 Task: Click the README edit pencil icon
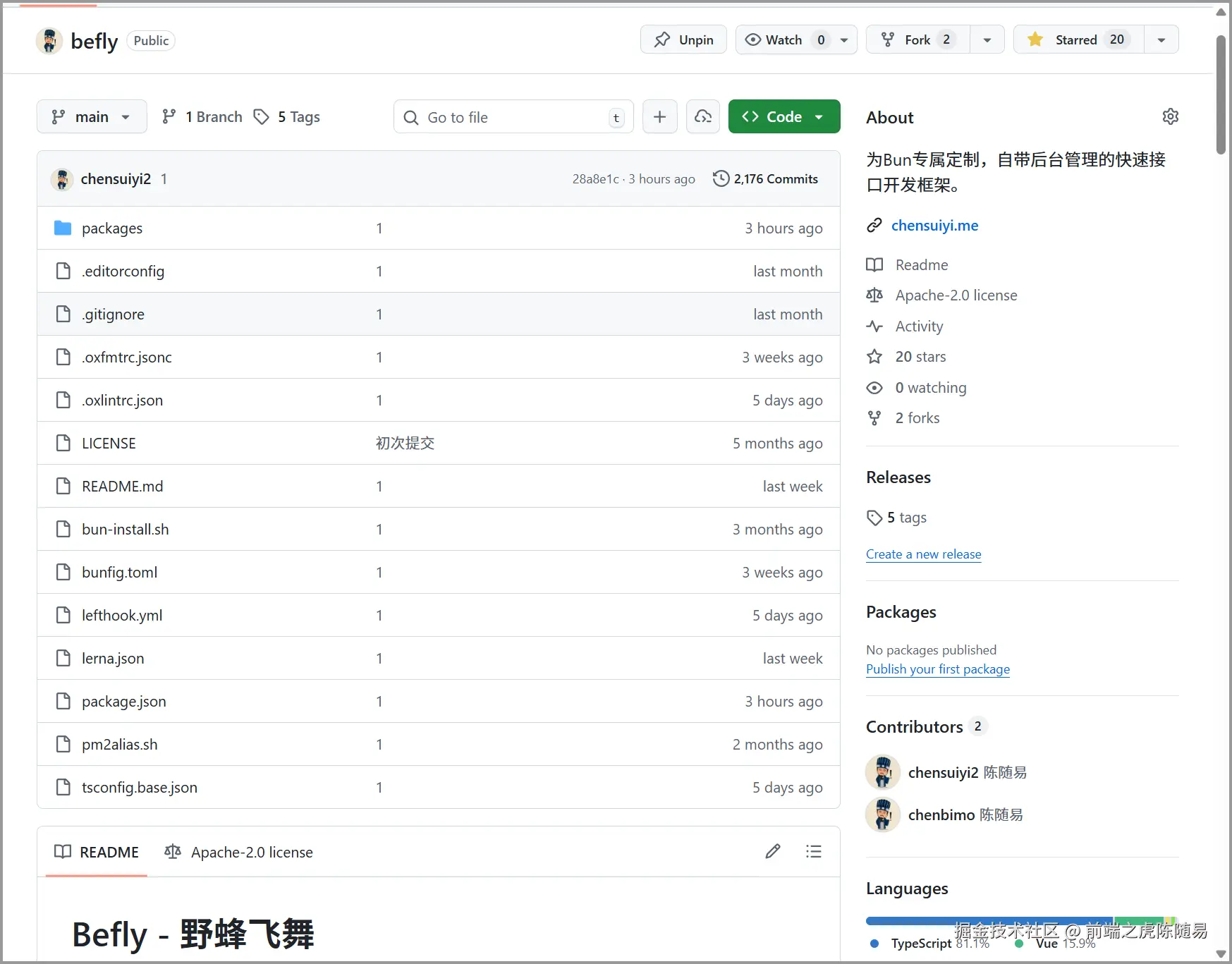[x=773, y=852]
